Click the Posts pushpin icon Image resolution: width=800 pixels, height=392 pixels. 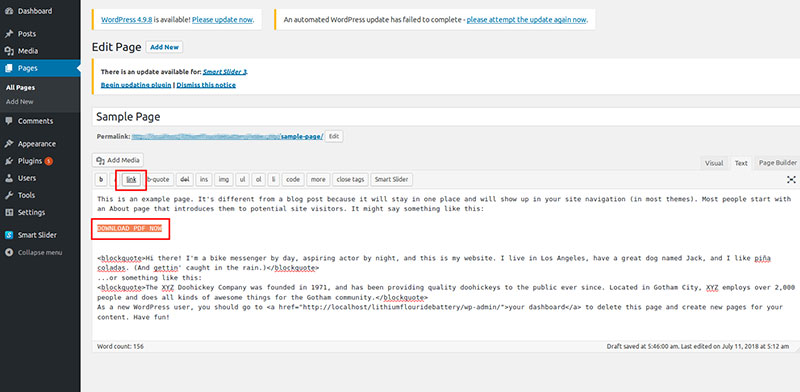point(9,34)
